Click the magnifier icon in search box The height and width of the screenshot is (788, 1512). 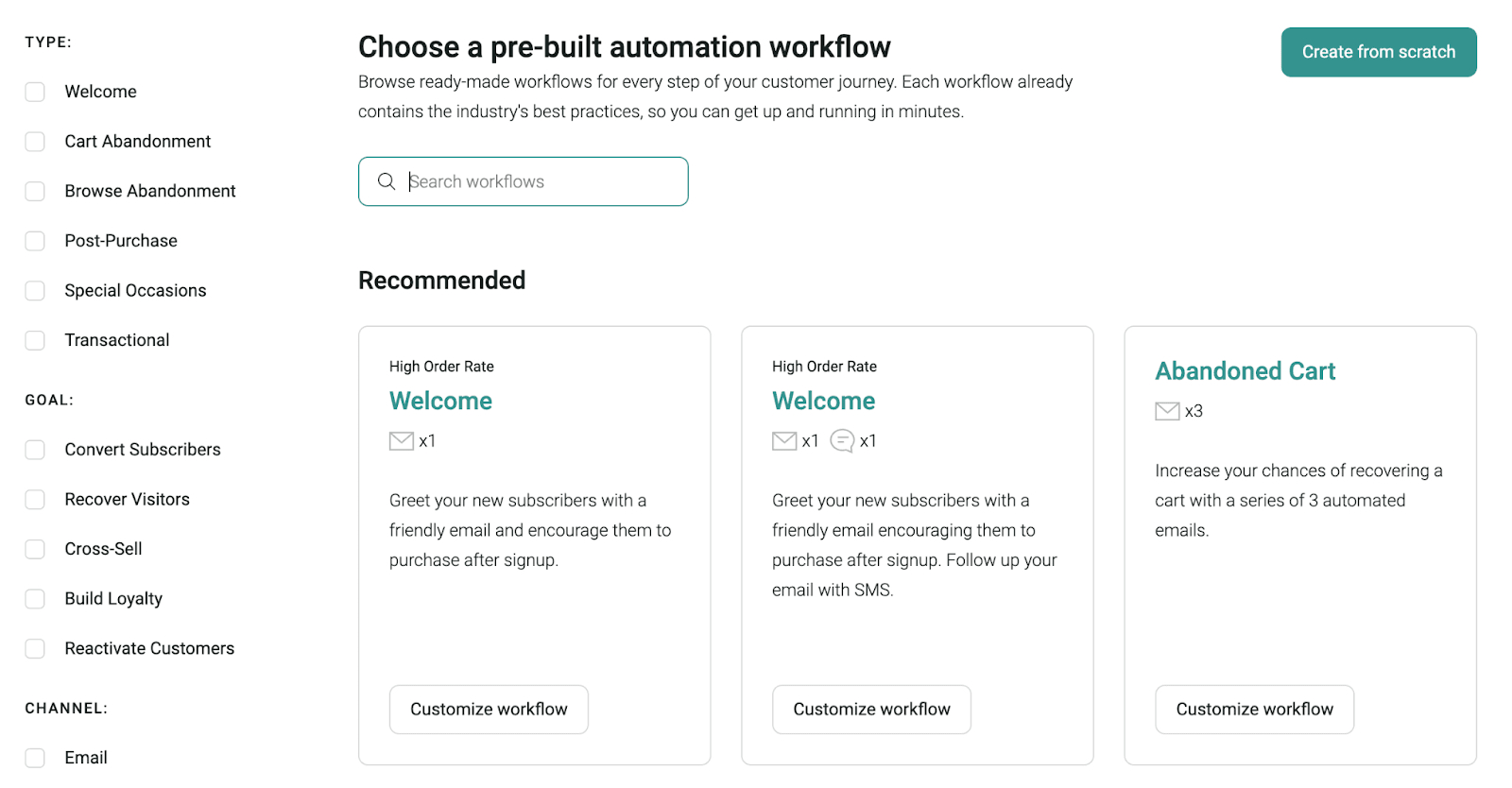387,181
